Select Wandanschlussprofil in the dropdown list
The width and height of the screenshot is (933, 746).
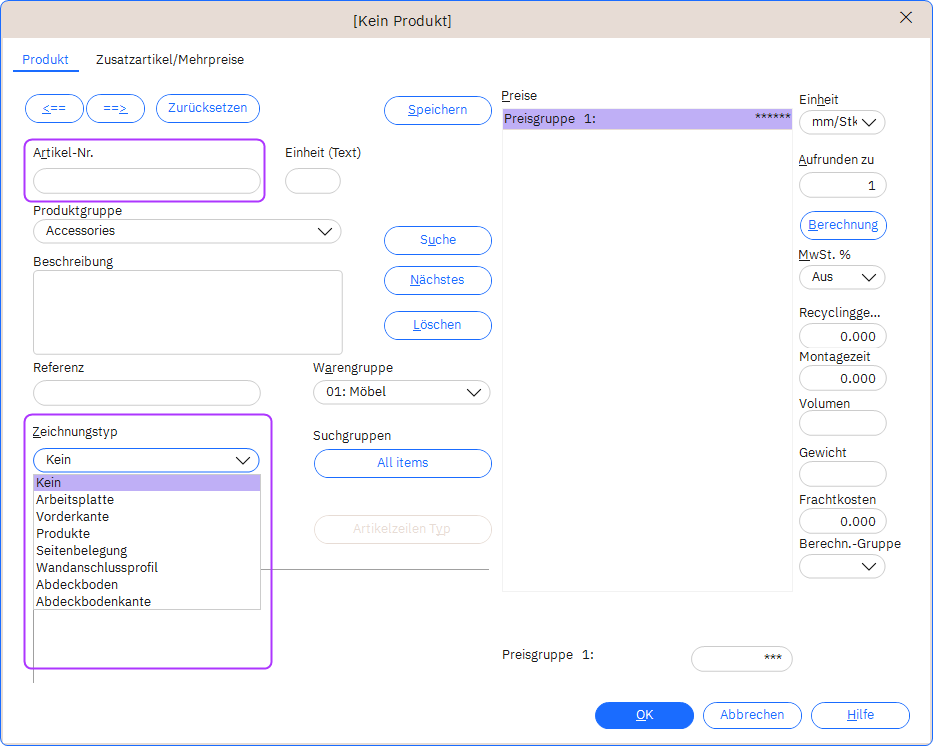click(x=97, y=568)
